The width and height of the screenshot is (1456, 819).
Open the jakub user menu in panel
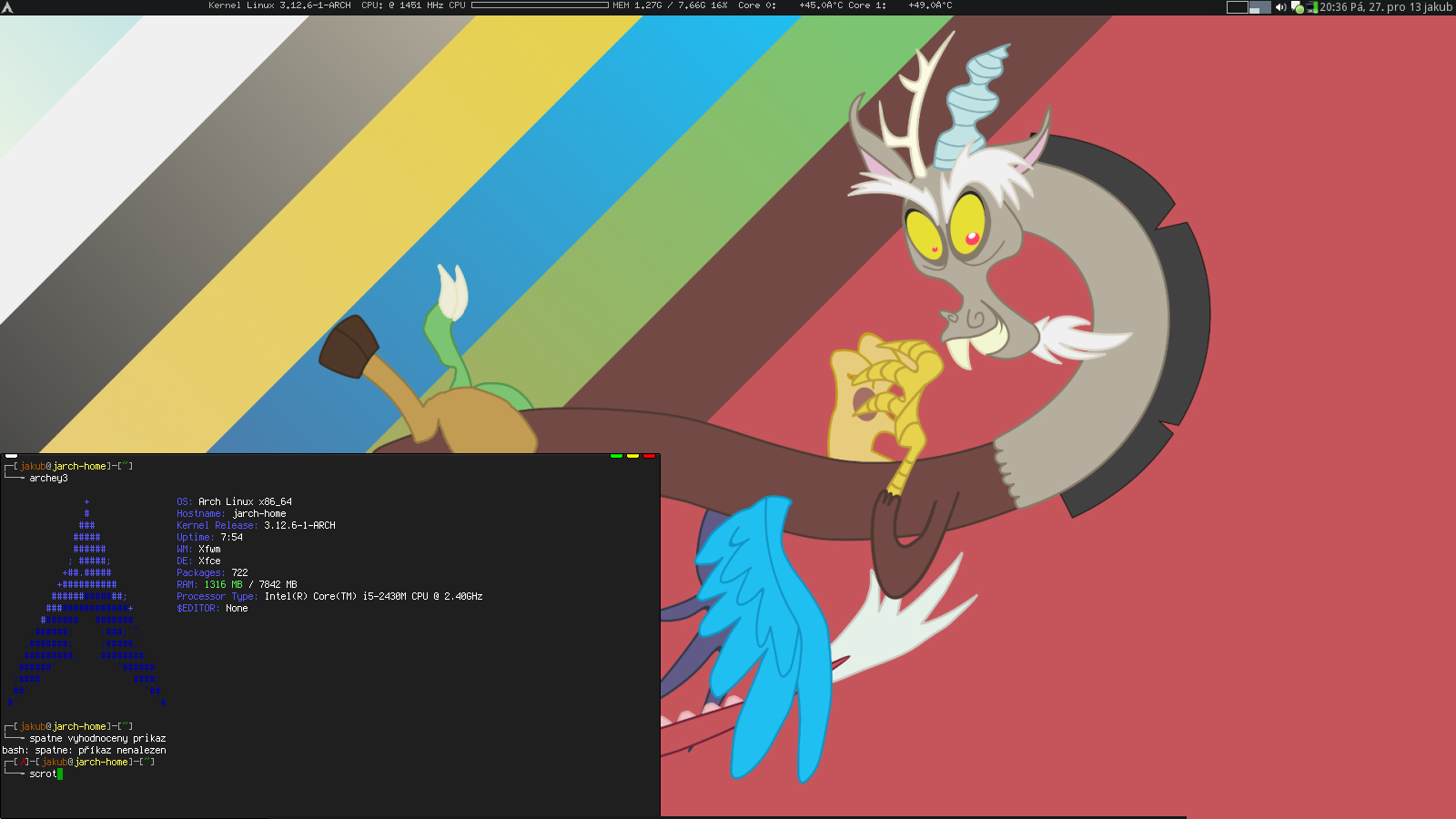(x=1440, y=7)
